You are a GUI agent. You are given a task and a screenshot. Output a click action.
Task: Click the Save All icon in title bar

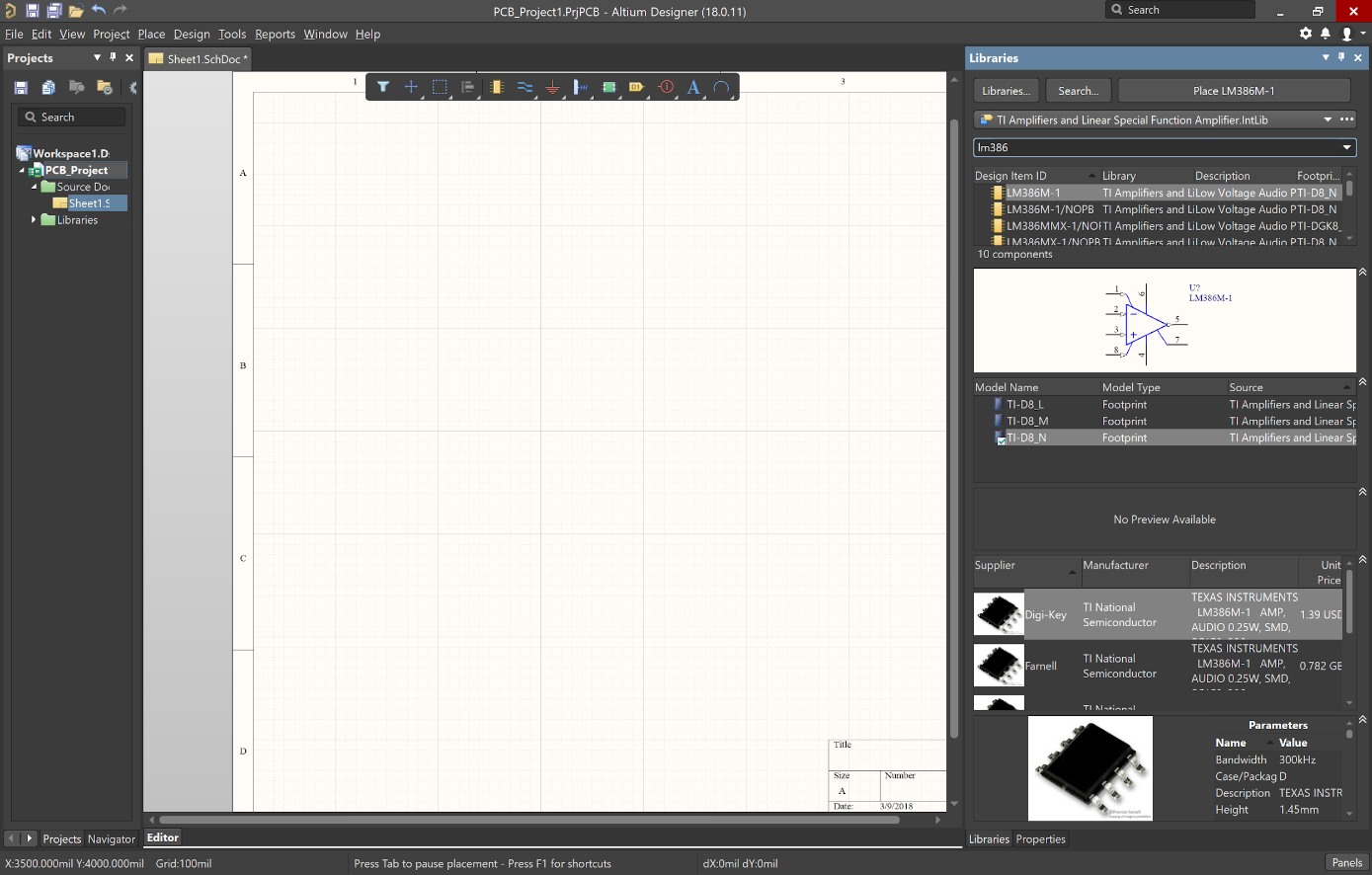(54, 11)
